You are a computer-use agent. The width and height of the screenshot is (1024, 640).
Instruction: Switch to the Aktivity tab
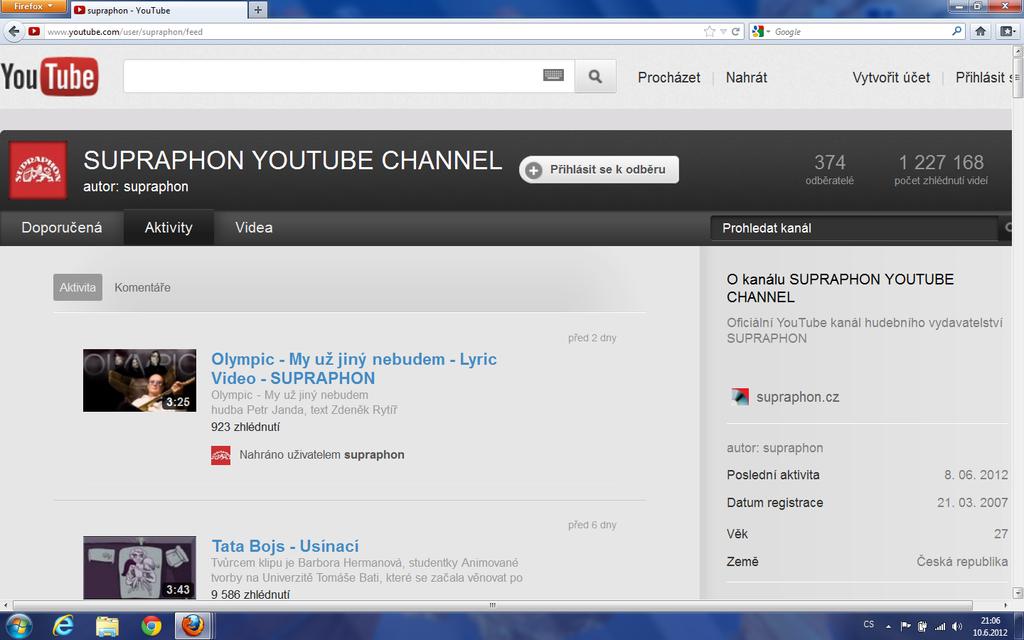tap(168, 228)
